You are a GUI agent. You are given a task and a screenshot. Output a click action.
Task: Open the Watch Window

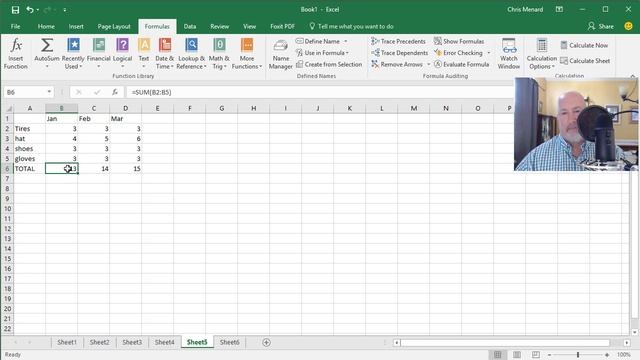point(509,54)
